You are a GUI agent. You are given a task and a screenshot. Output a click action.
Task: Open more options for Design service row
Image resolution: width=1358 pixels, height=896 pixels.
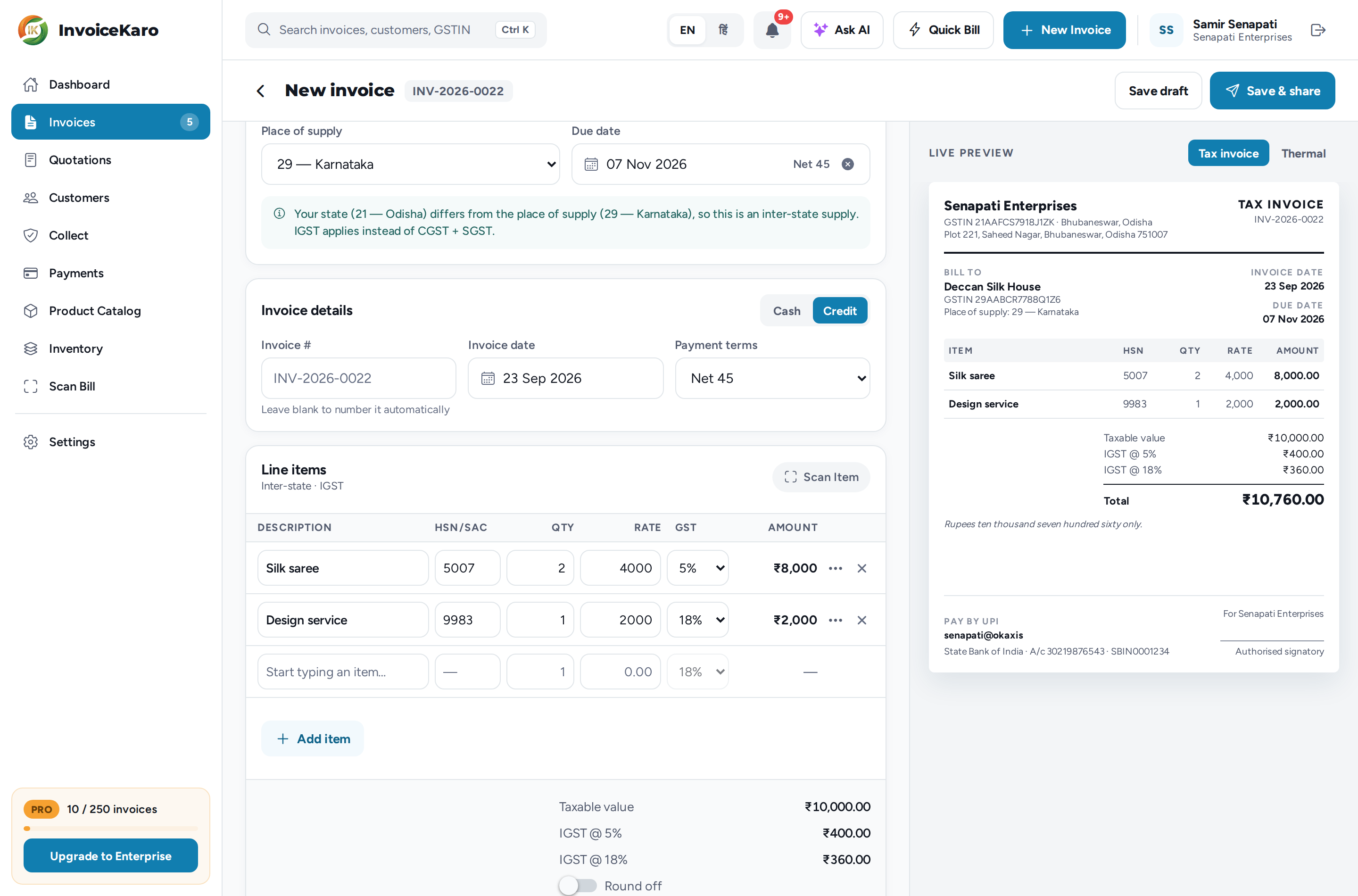835,620
